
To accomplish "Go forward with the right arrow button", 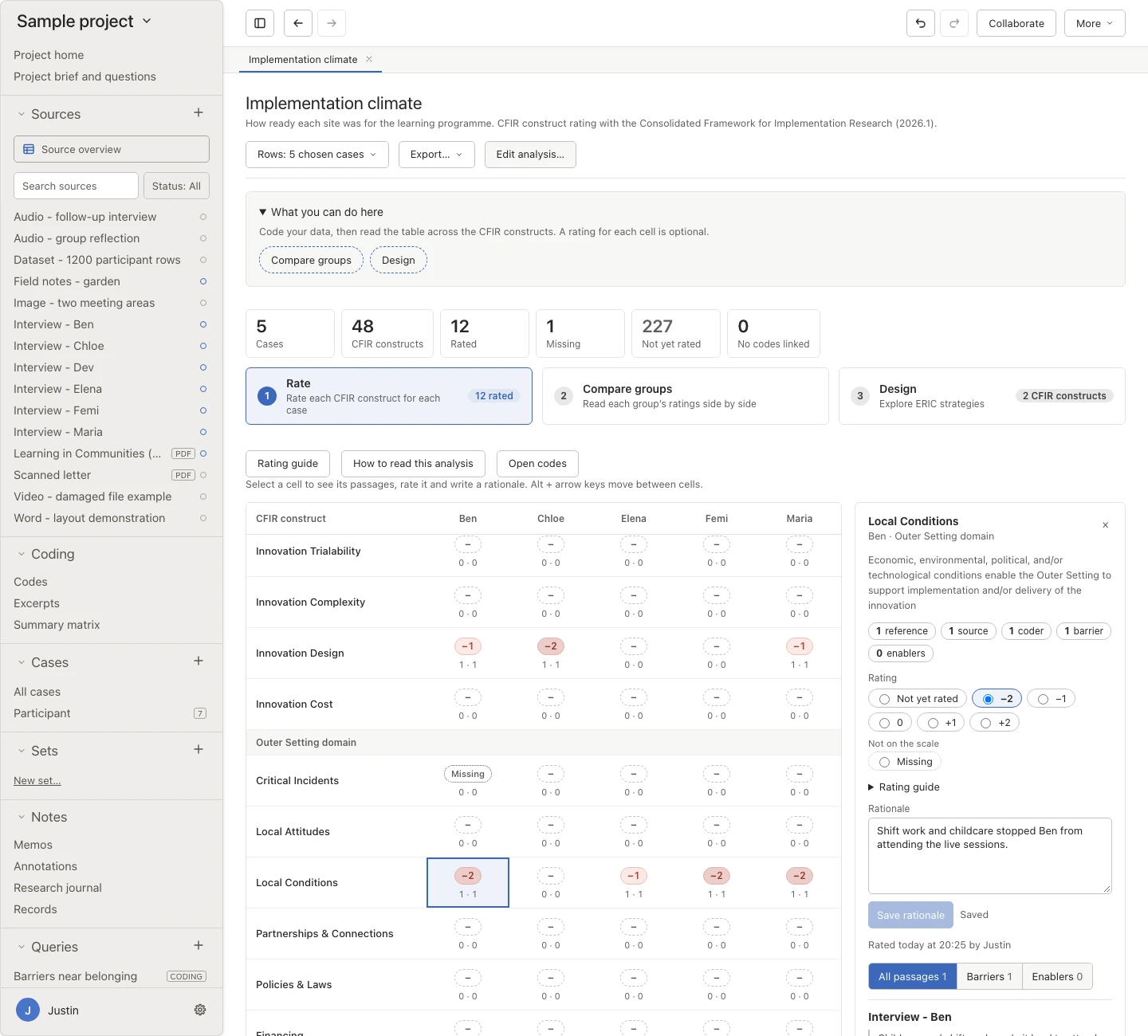I will [332, 23].
